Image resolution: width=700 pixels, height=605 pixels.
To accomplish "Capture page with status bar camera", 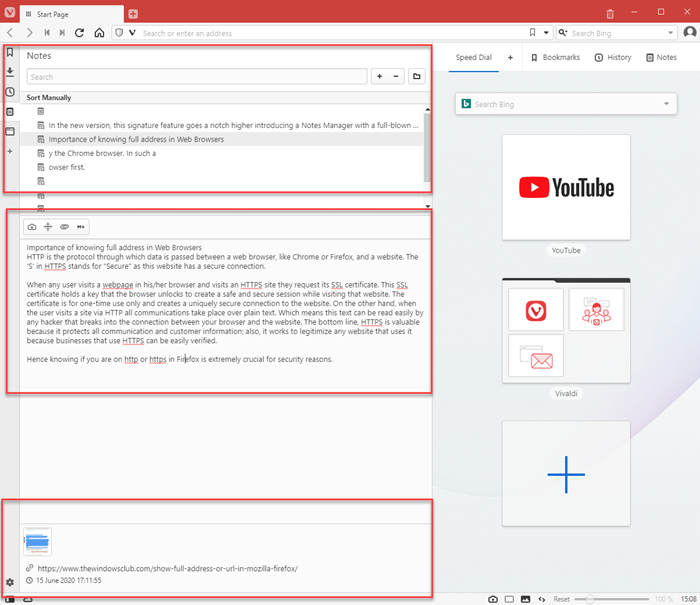I will pos(493,599).
